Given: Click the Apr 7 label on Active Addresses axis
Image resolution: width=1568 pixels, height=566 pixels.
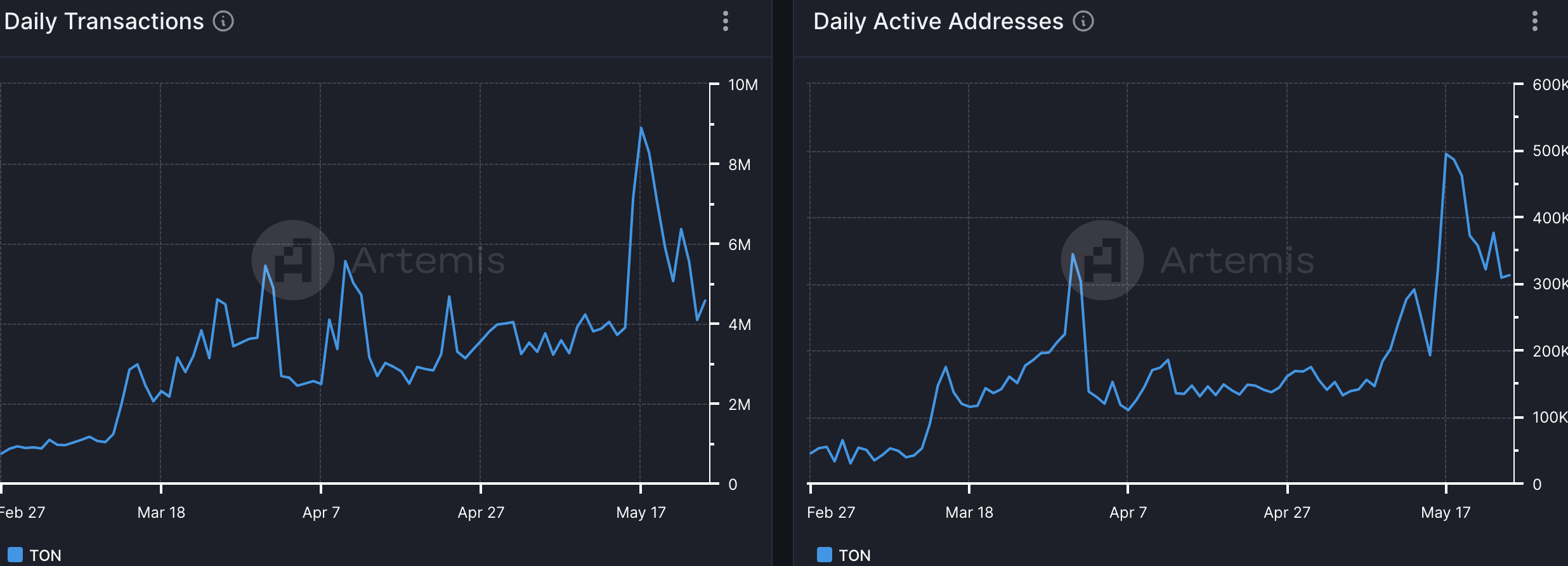Looking at the screenshot, I should [1128, 513].
